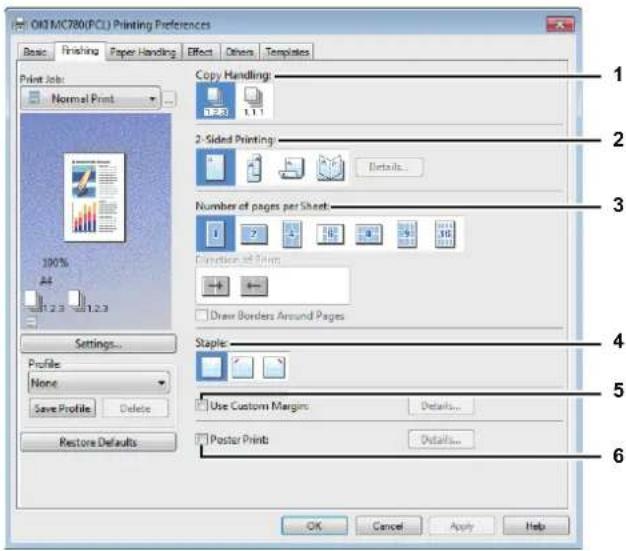Select 8 pages per sheet icon

tap(368, 234)
